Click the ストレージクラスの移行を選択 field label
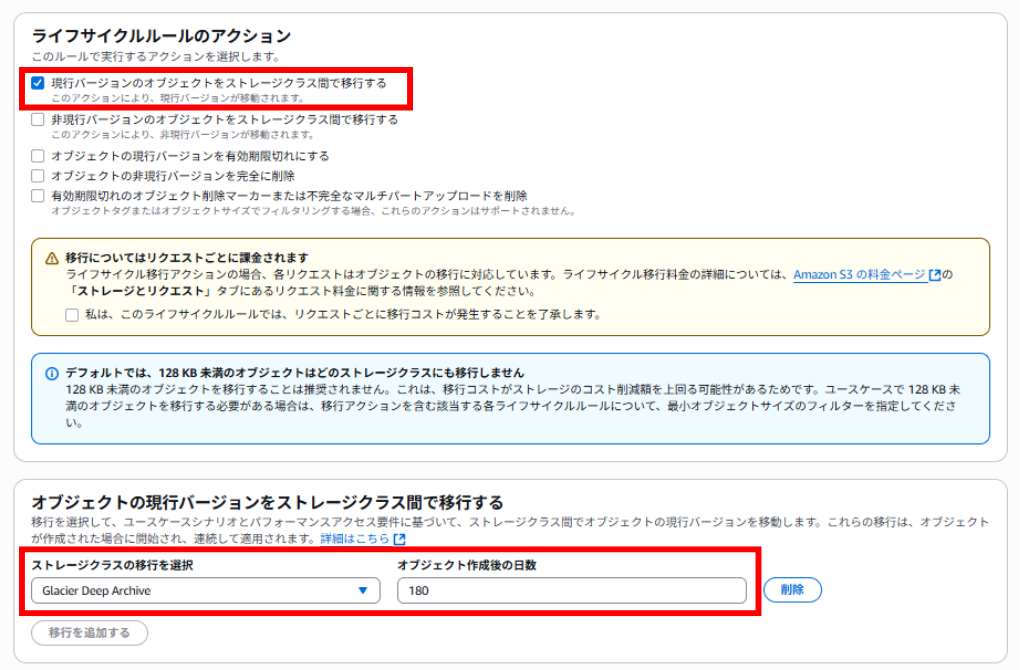Screen dimensions: 1020x670 point(112,565)
